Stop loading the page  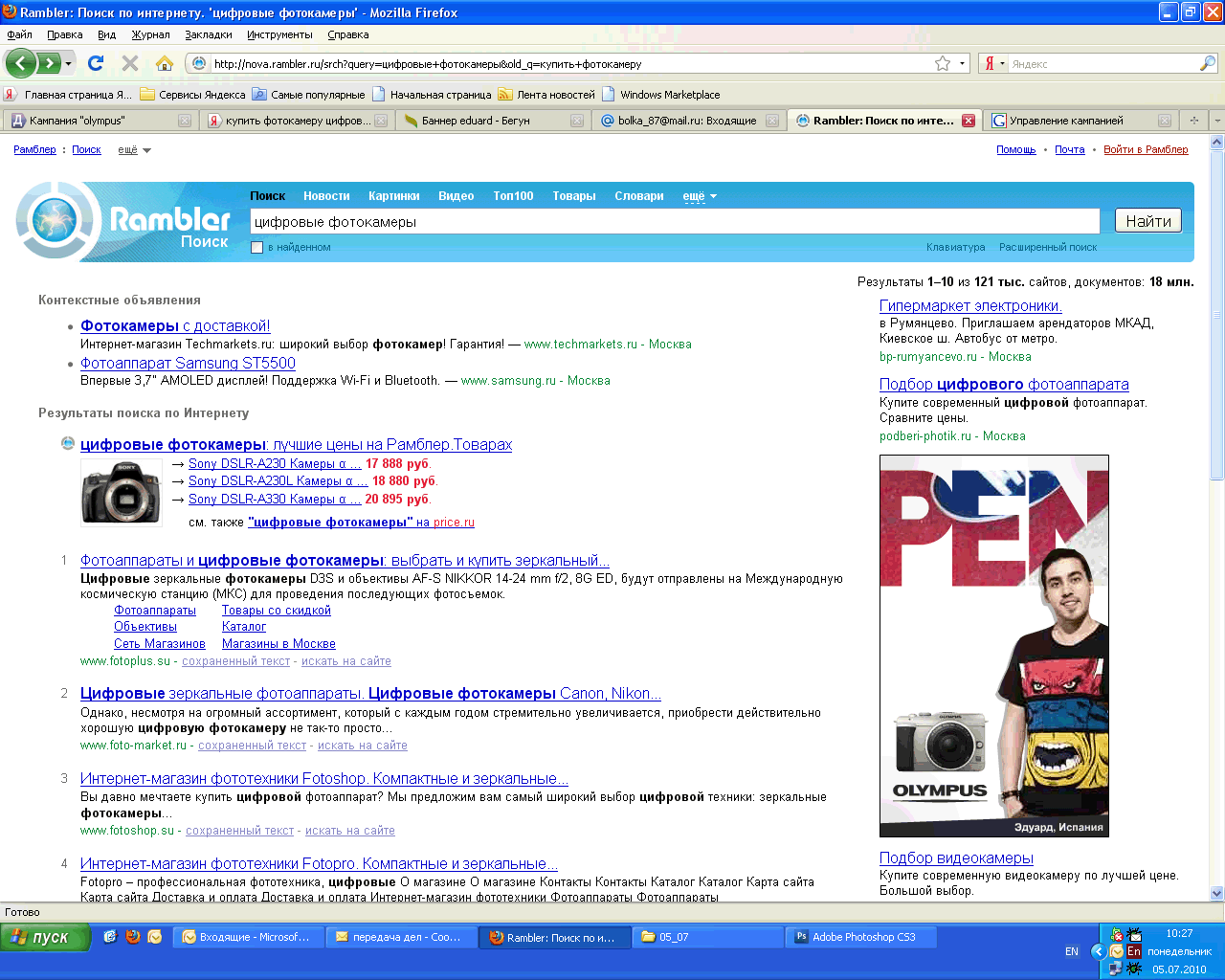coord(130,63)
